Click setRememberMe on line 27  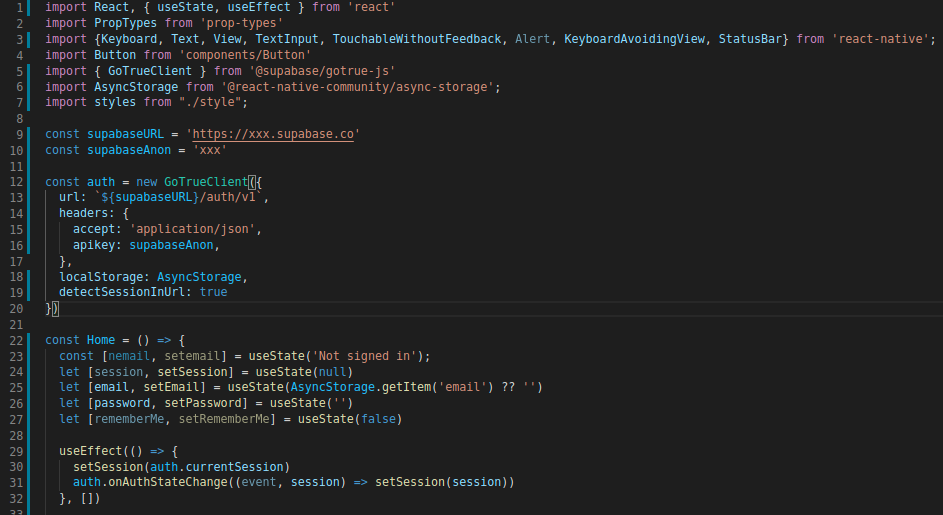point(224,419)
